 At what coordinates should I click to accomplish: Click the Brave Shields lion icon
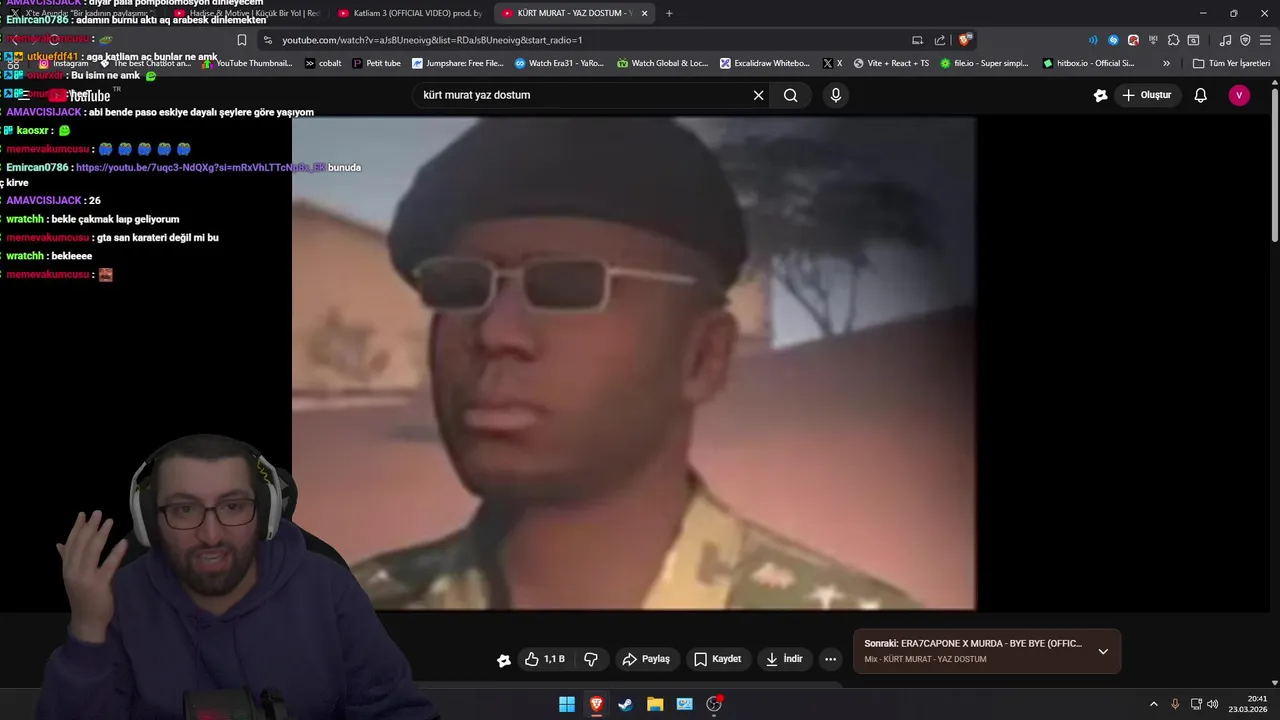point(964,40)
